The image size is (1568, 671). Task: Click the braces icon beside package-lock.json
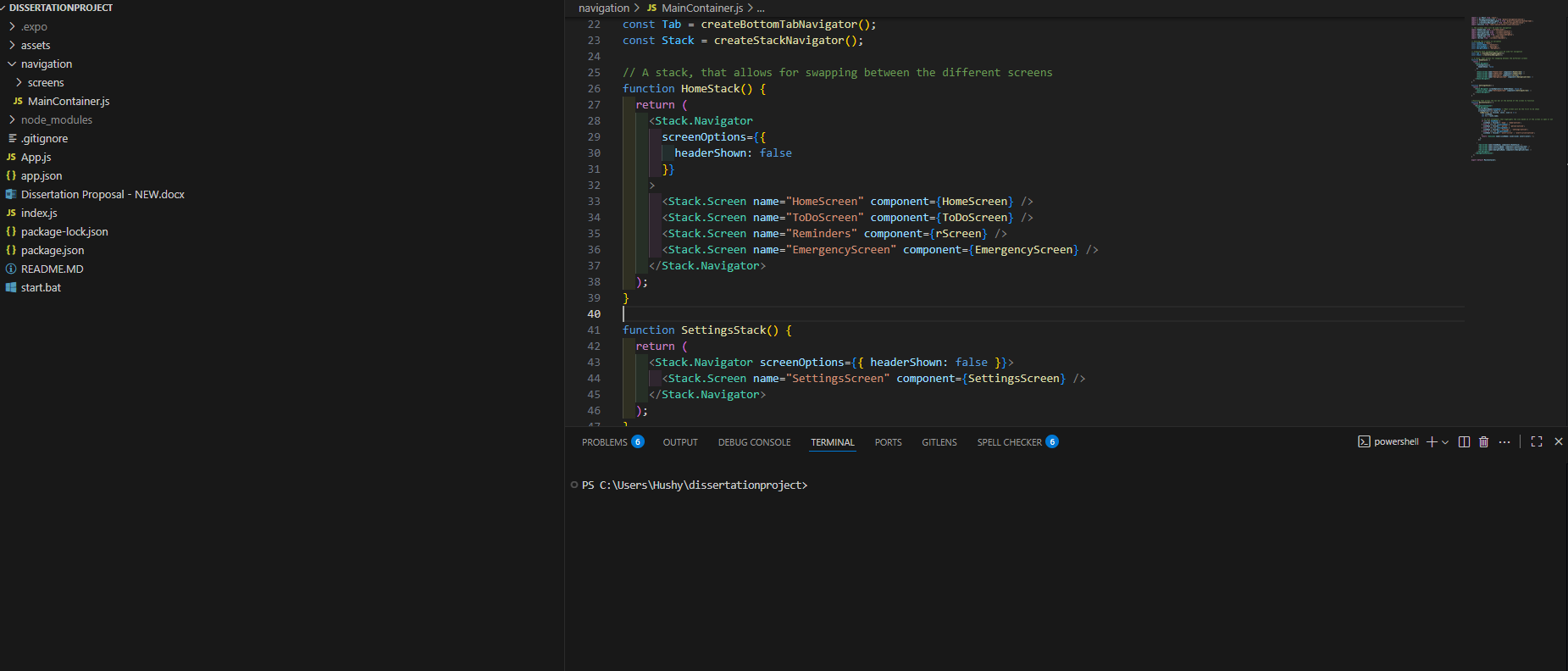[11, 231]
